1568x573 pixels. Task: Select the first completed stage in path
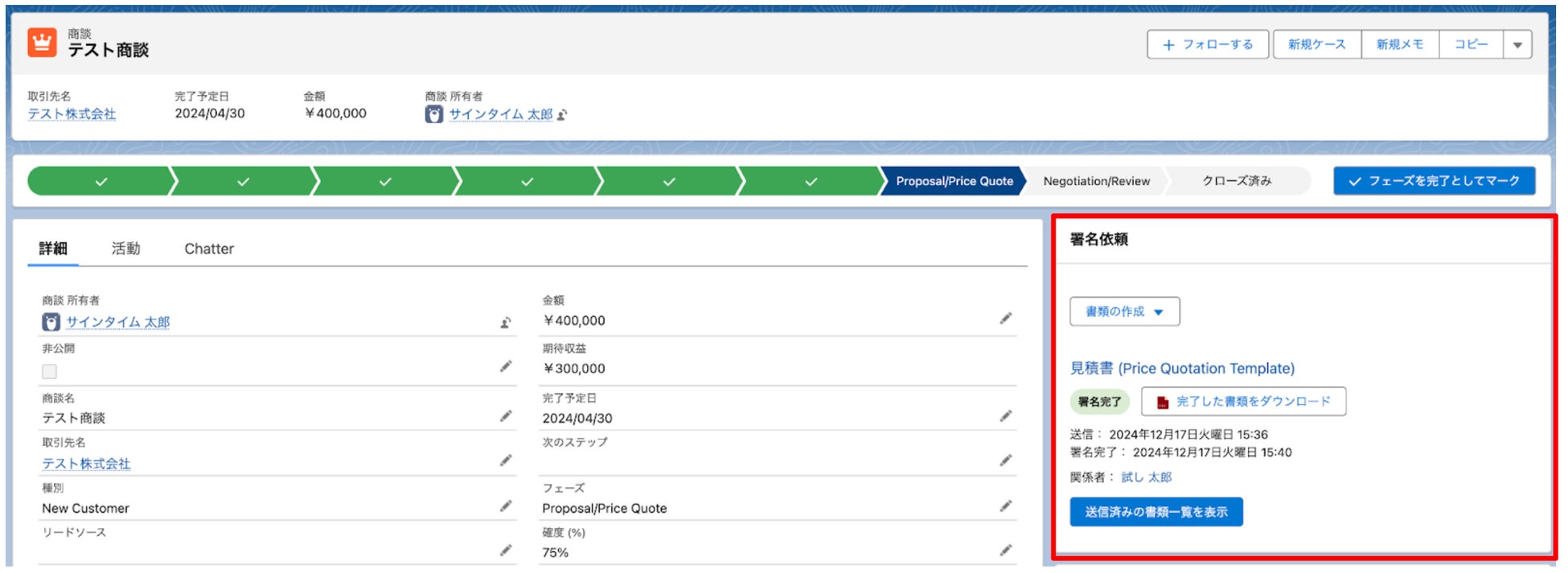pos(101,181)
